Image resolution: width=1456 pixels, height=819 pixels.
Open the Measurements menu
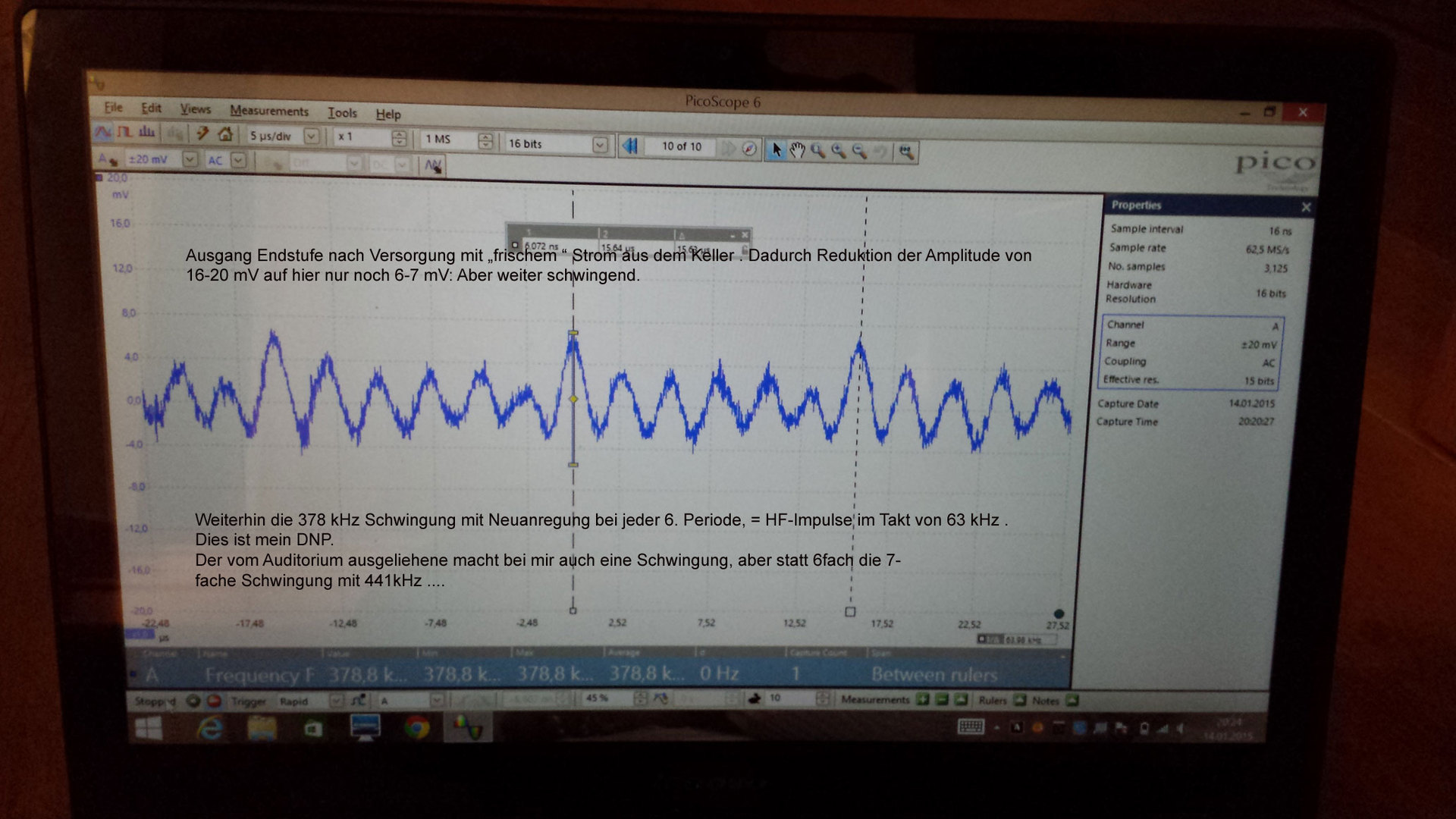point(269,111)
